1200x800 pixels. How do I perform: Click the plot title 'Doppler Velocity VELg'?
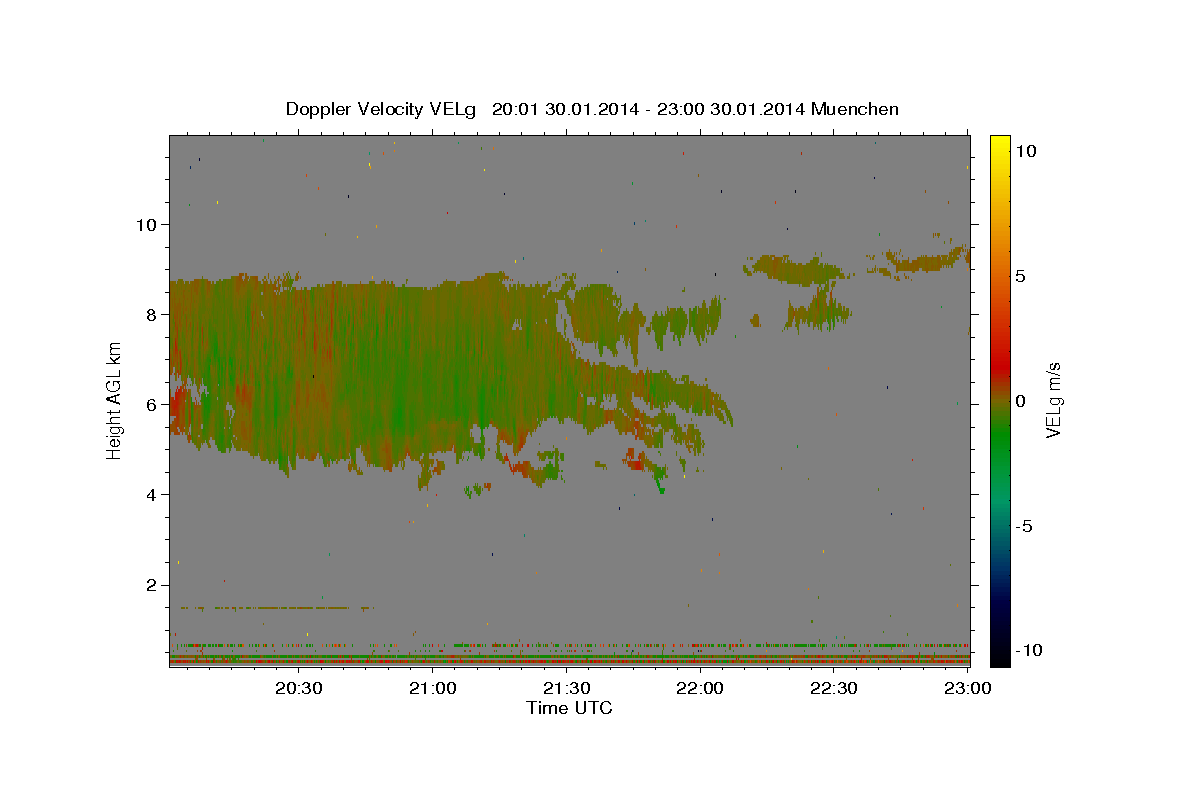tap(383, 109)
